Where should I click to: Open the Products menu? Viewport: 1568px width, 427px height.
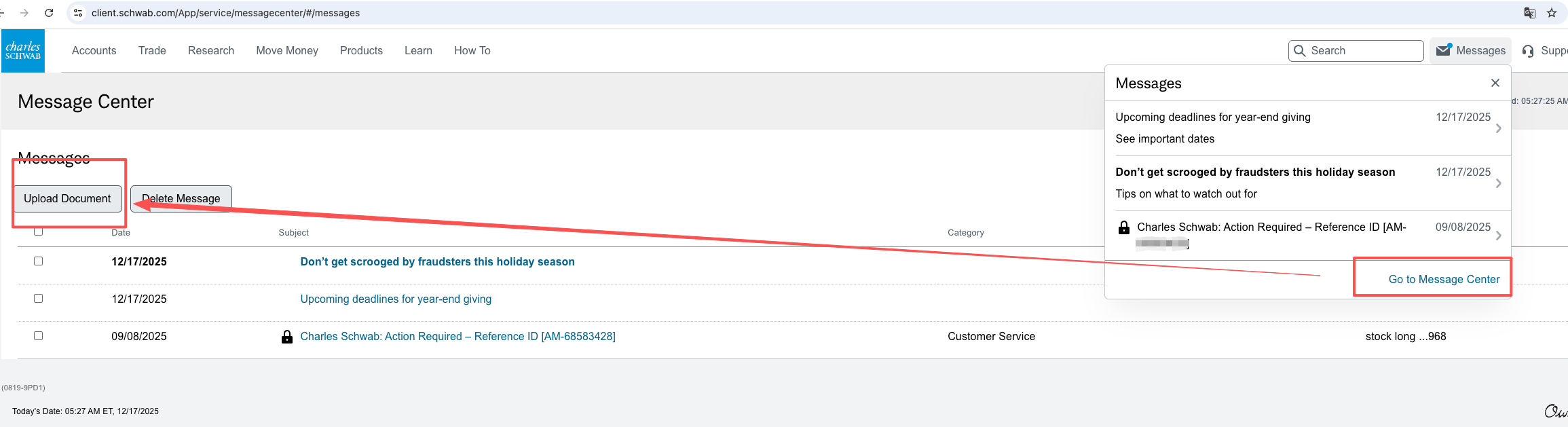point(361,51)
